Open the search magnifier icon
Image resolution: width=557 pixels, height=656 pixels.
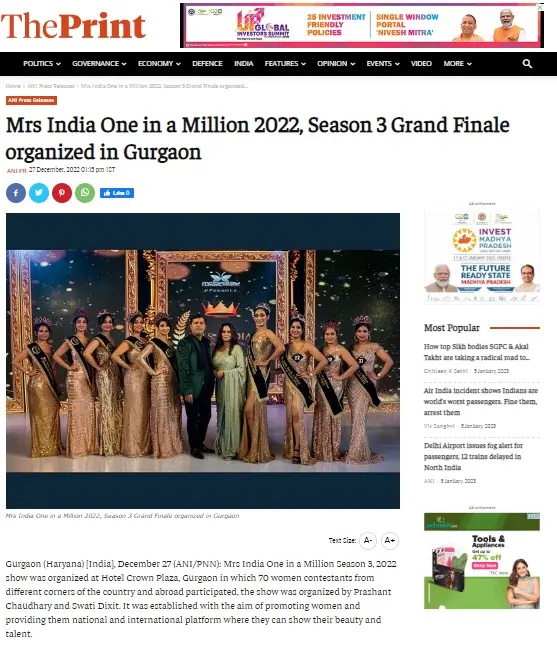point(527,64)
